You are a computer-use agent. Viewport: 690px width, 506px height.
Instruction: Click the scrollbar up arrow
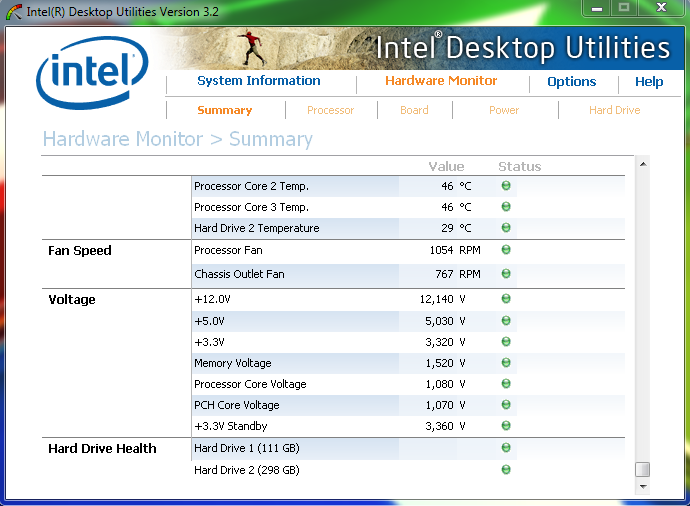tap(643, 164)
